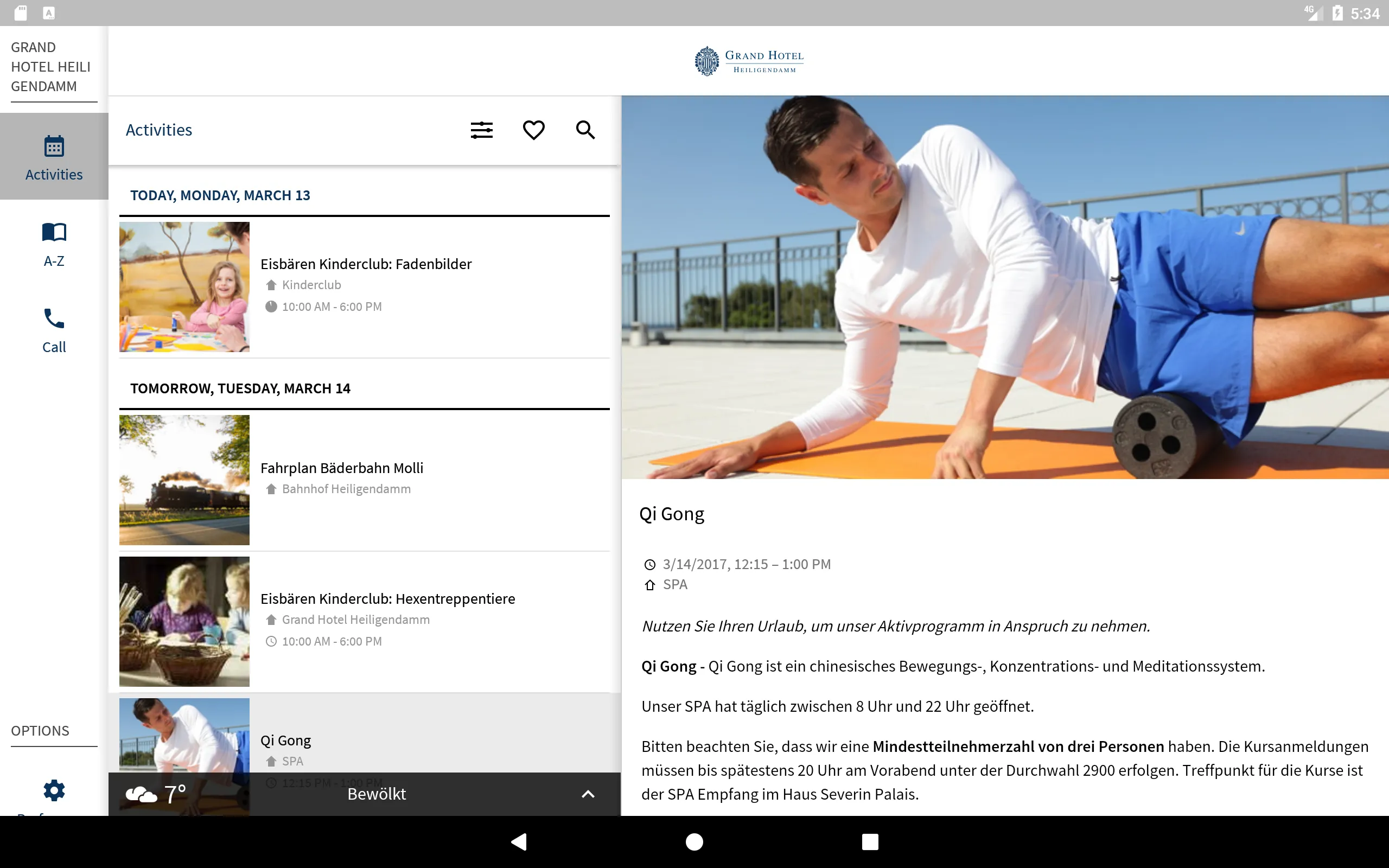Tap the Hexentreppentiere children thumbnail
Image resolution: width=1389 pixels, height=868 pixels.
tap(184, 621)
